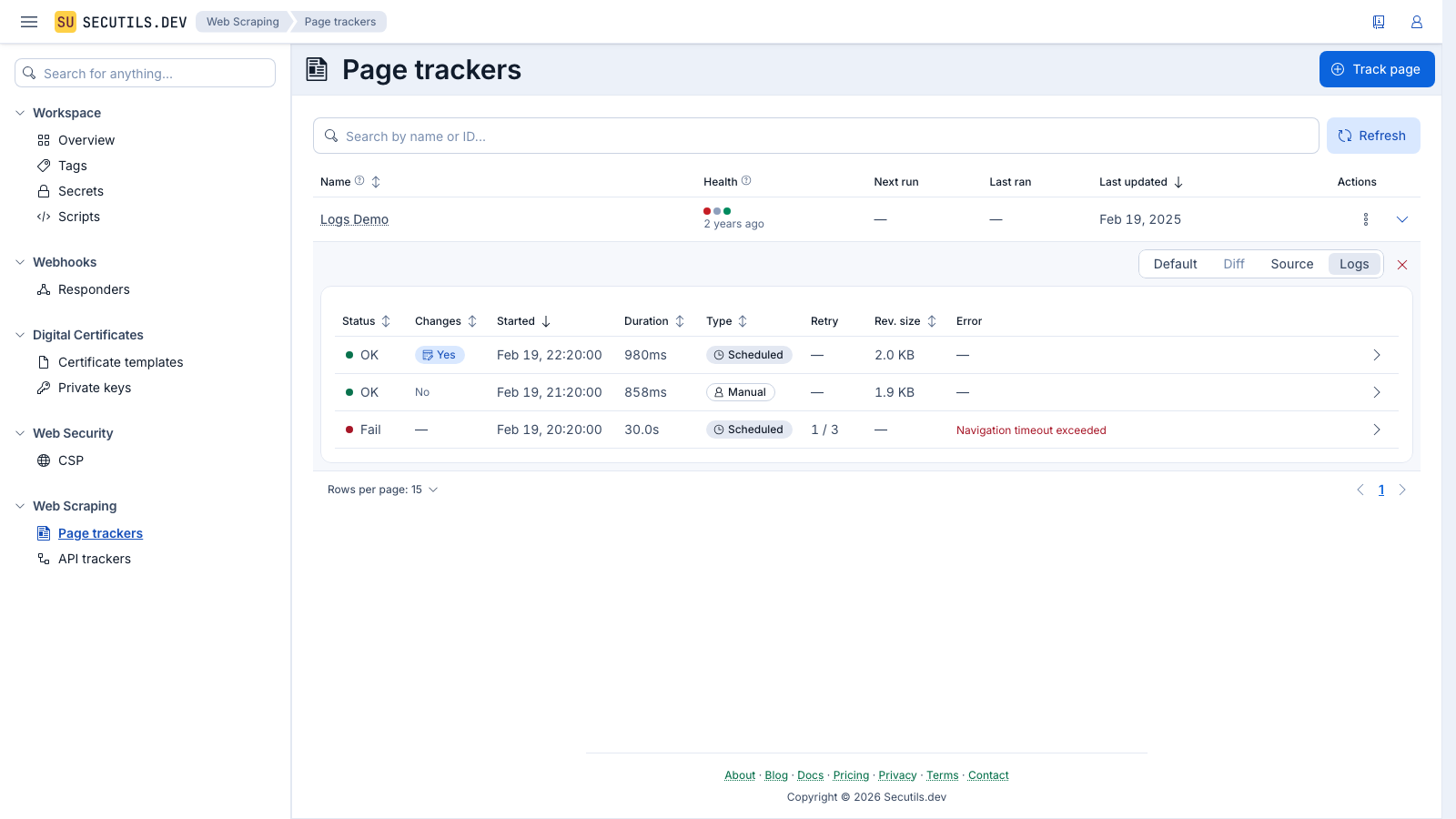The height and width of the screenshot is (819, 1456).
Task: Click Web Scraping breadcrumb
Action: [242, 22]
